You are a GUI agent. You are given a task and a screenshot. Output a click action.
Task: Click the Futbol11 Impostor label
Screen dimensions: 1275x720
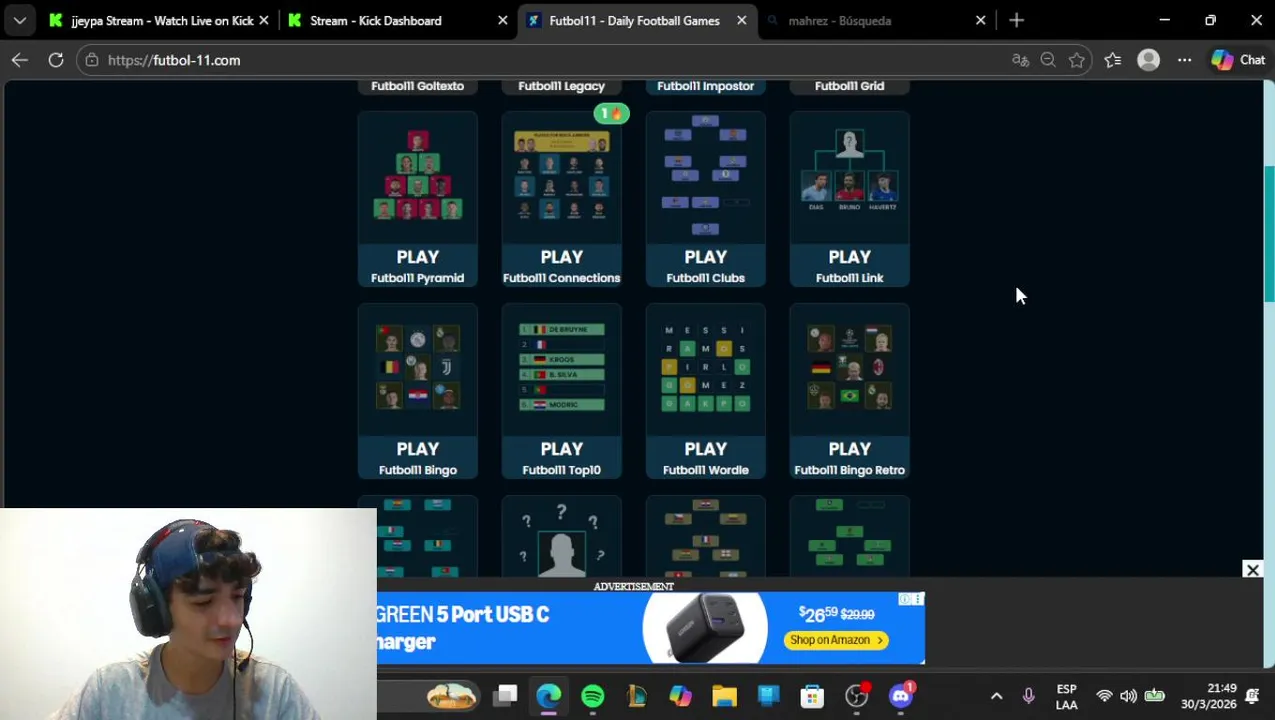click(x=705, y=86)
